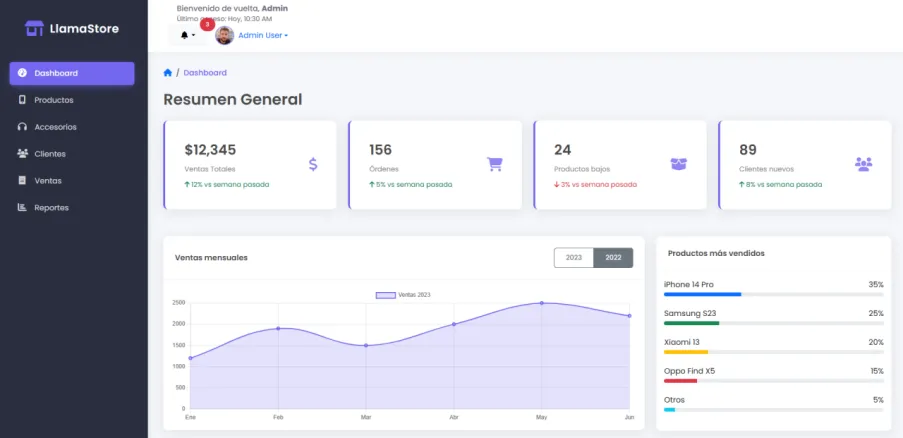Click the open box icon on Productos bajos
The width and height of the screenshot is (903, 438).
tap(679, 165)
